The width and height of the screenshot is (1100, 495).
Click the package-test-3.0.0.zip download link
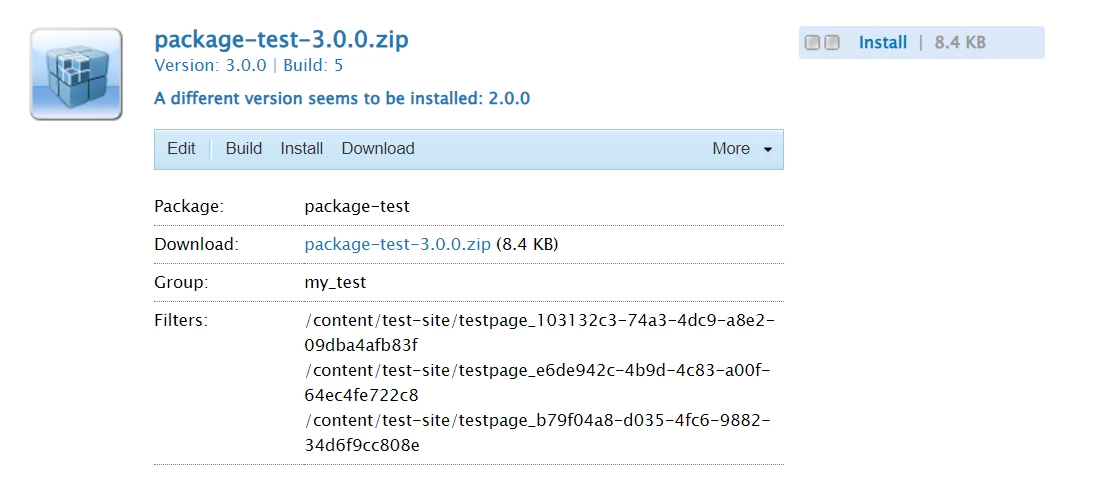point(397,244)
